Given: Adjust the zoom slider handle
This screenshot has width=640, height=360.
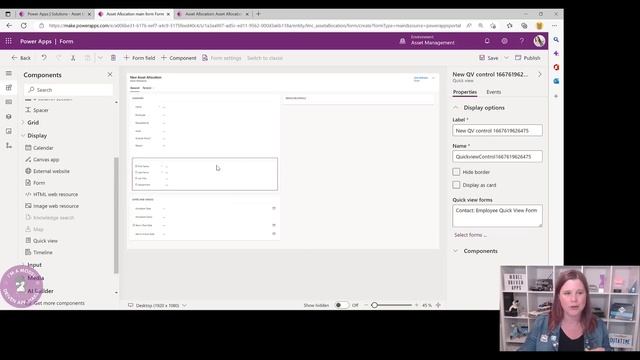Looking at the screenshot, I should (374, 305).
